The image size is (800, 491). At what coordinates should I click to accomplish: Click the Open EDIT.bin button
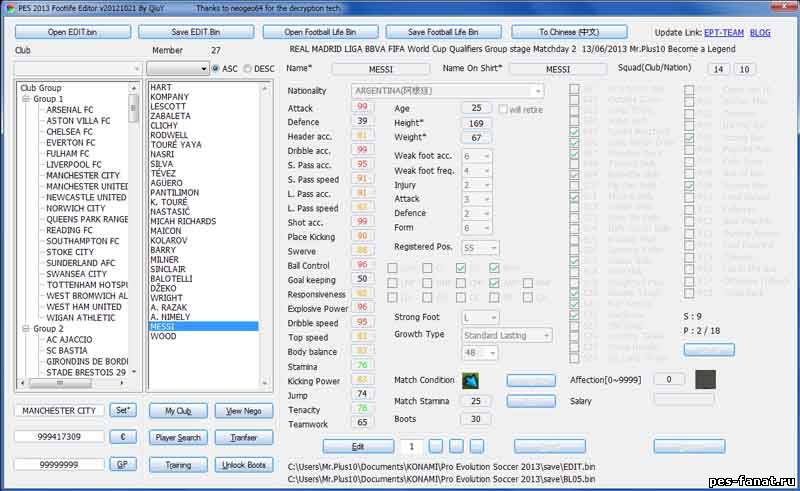(x=74, y=33)
